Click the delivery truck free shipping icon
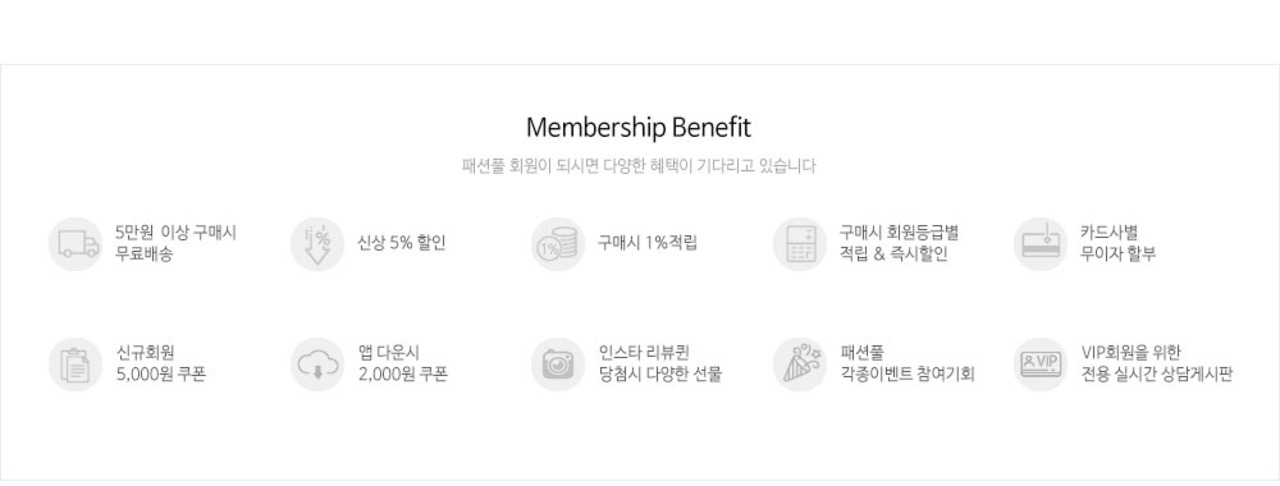The height and width of the screenshot is (486, 1280). tap(76, 244)
